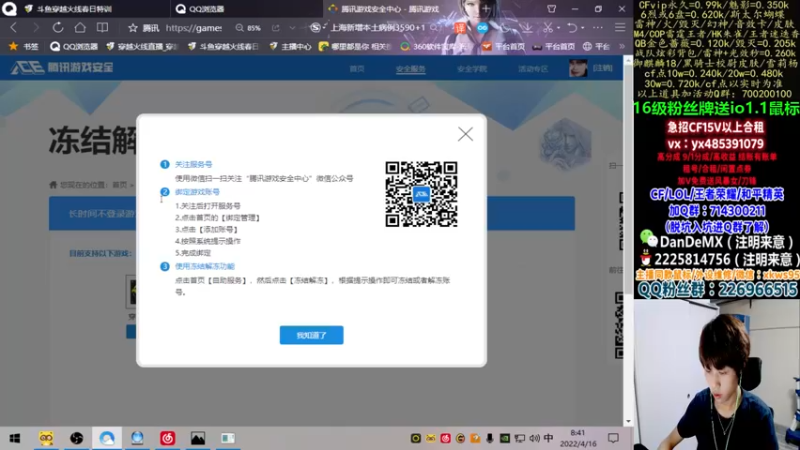Viewport: 800px width, 450px height.
Task: Bookmark this page with the star icon
Action: tap(133, 28)
